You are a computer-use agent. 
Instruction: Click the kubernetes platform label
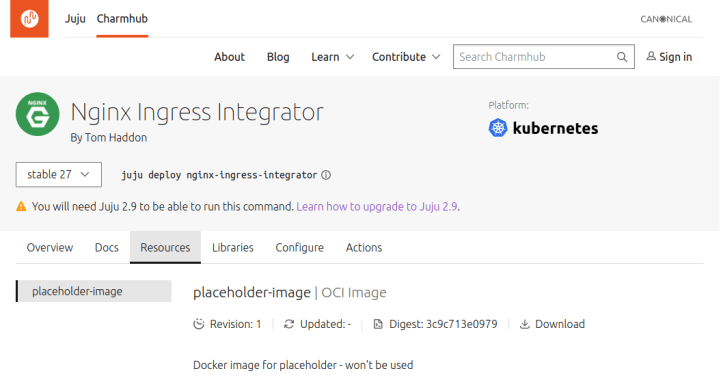tap(555, 128)
